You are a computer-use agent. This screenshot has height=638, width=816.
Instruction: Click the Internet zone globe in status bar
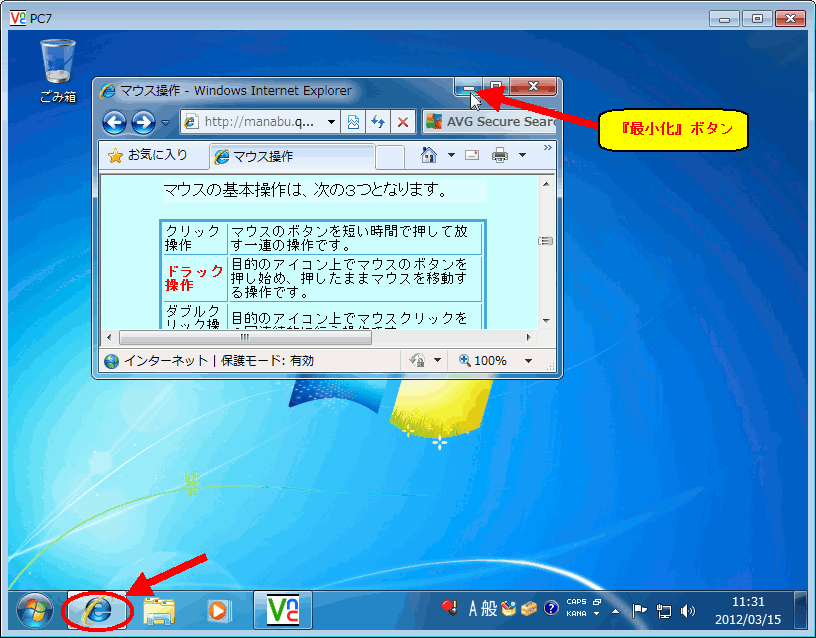click(x=111, y=360)
